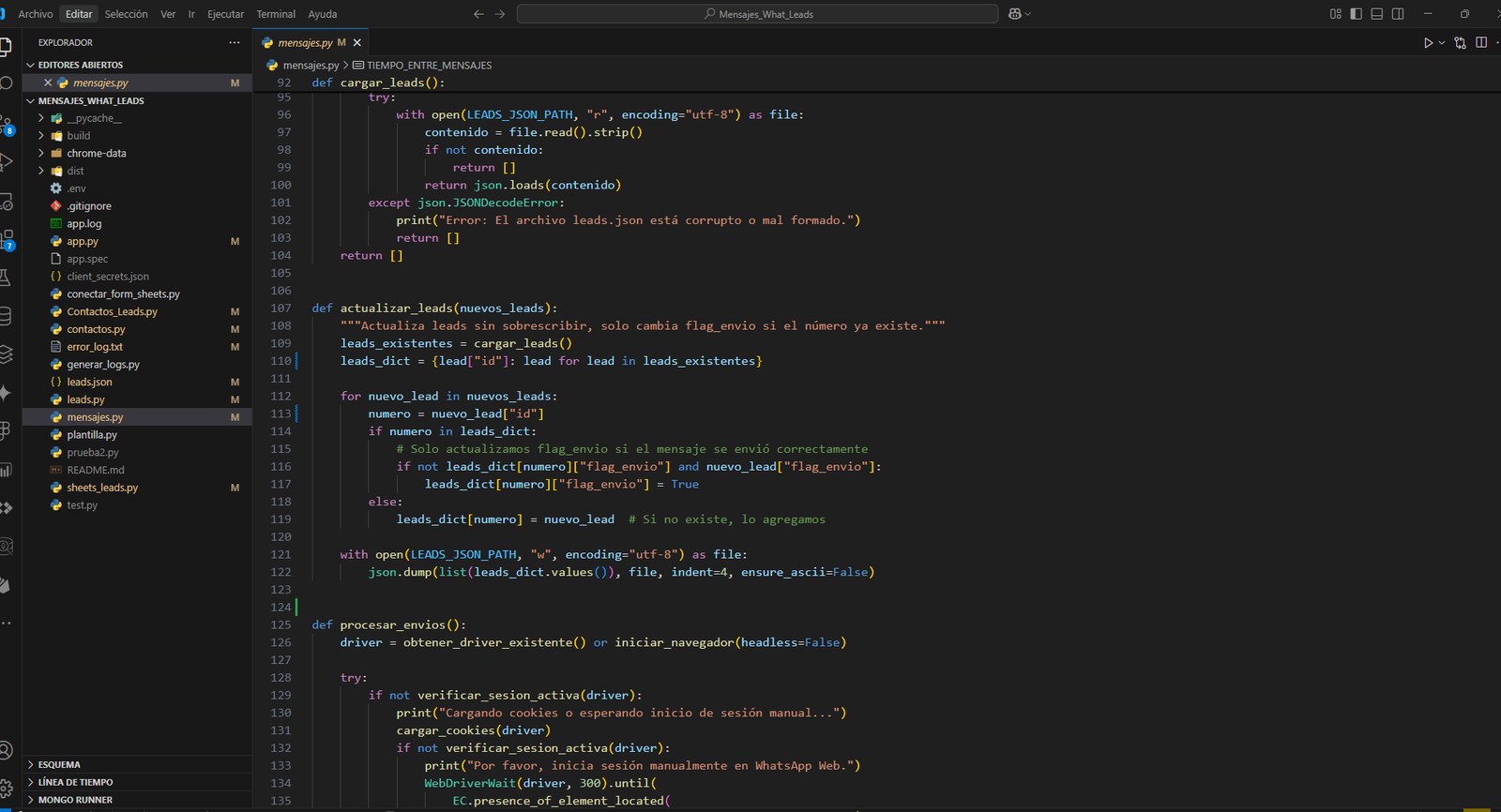Toggle the bottom panel visibility
Image resolution: width=1501 pixels, height=812 pixels.
(x=1377, y=14)
